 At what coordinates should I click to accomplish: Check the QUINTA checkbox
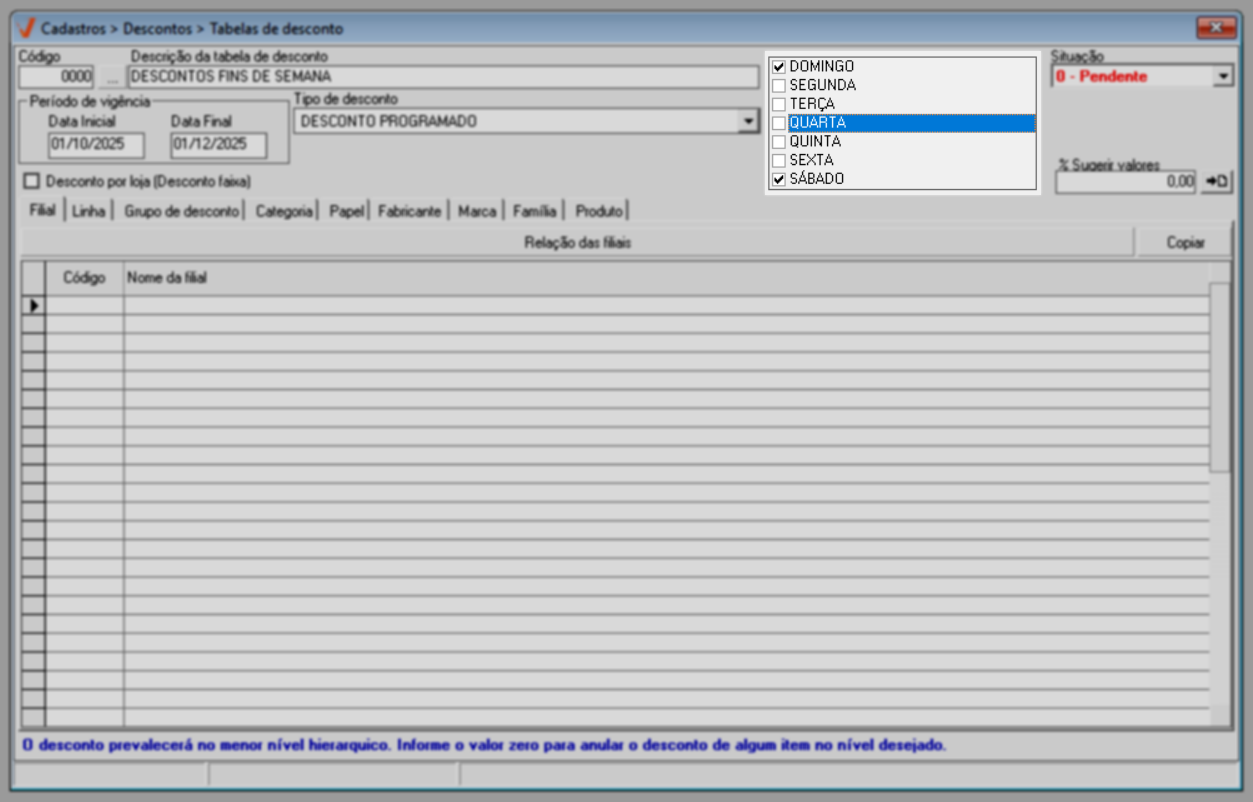(779, 141)
